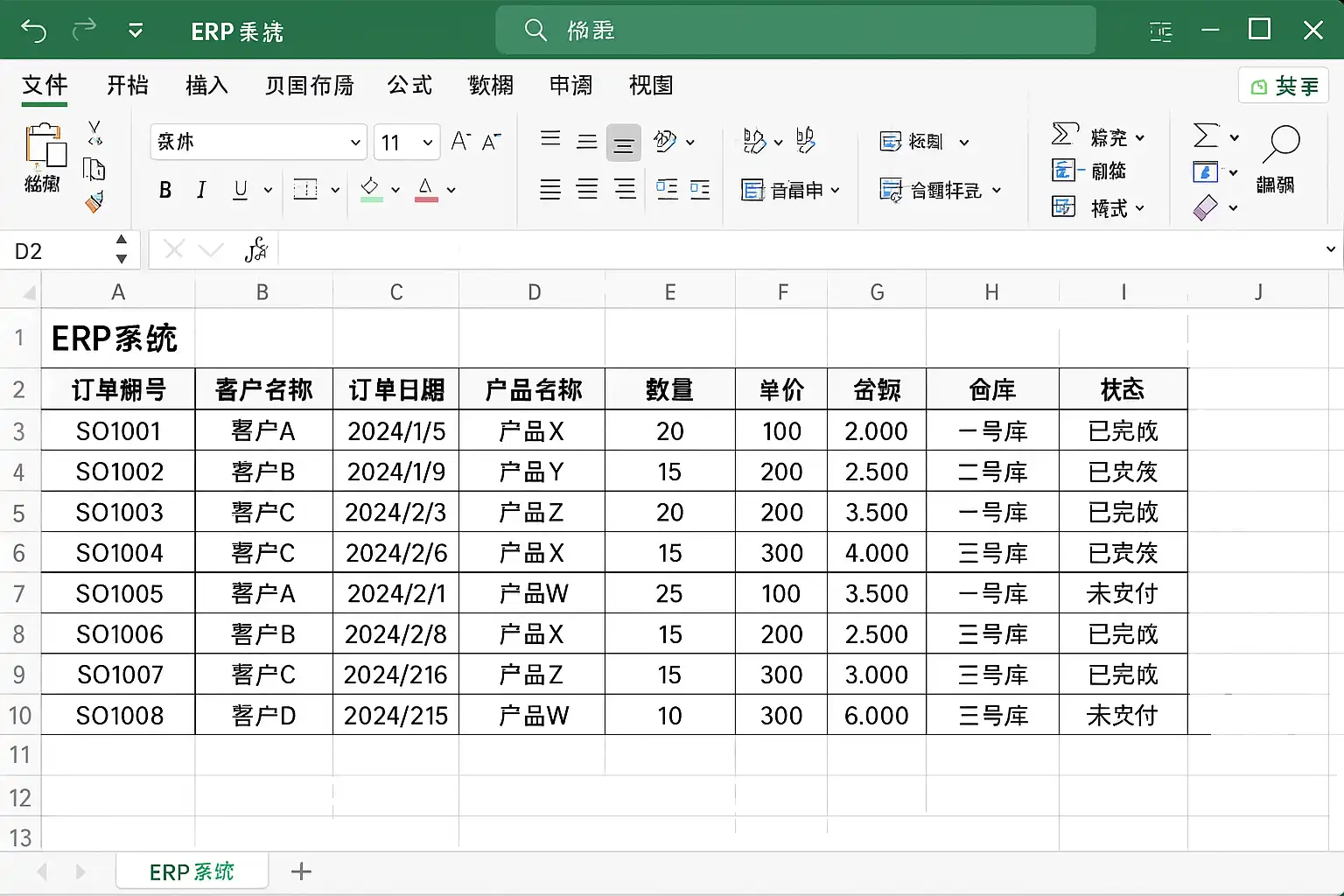Viewport: 1344px width, 896px height.
Task: Expand the formula bar chevron
Action: pyautogui.click(x=1330, y=250)
